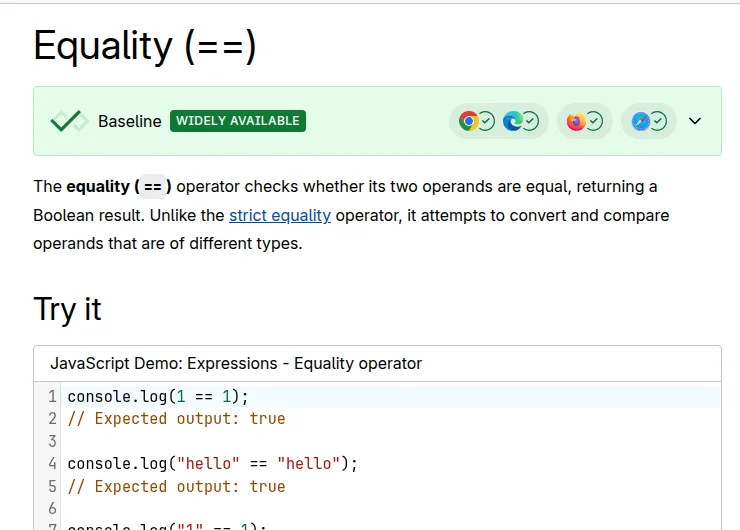The height and width of the screenshot is (530, 740).
Task: Click the check mark next to Firefox
Action: point(594,121)
